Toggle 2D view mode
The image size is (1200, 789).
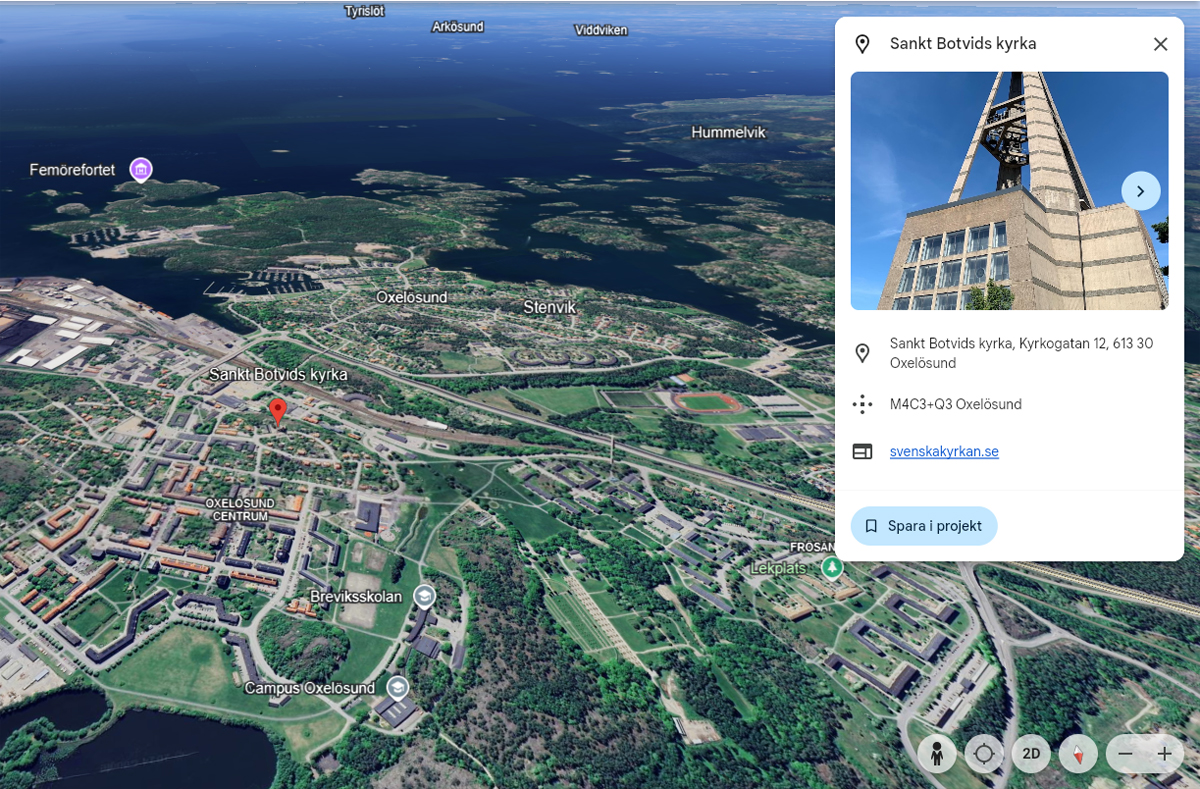coord(1031,753)
